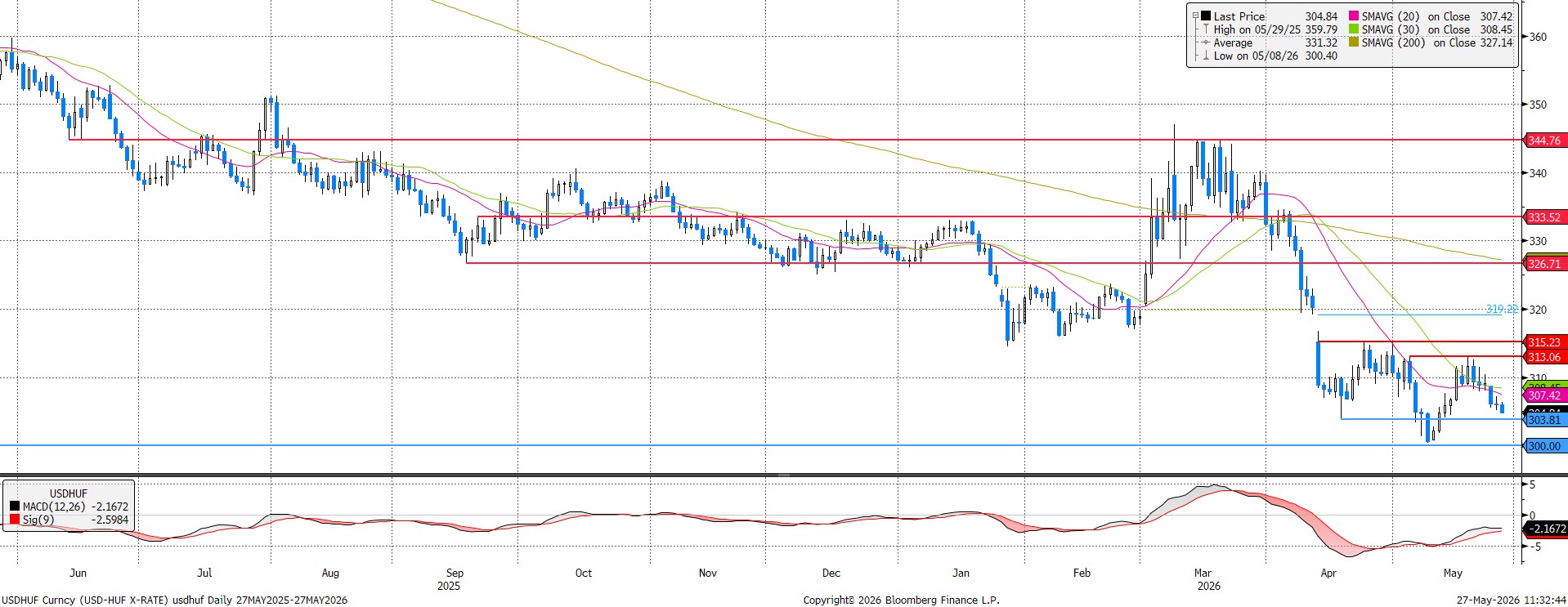Select the black Last Price swatch
1568x607 pixels.
[x=1206, y=16]
